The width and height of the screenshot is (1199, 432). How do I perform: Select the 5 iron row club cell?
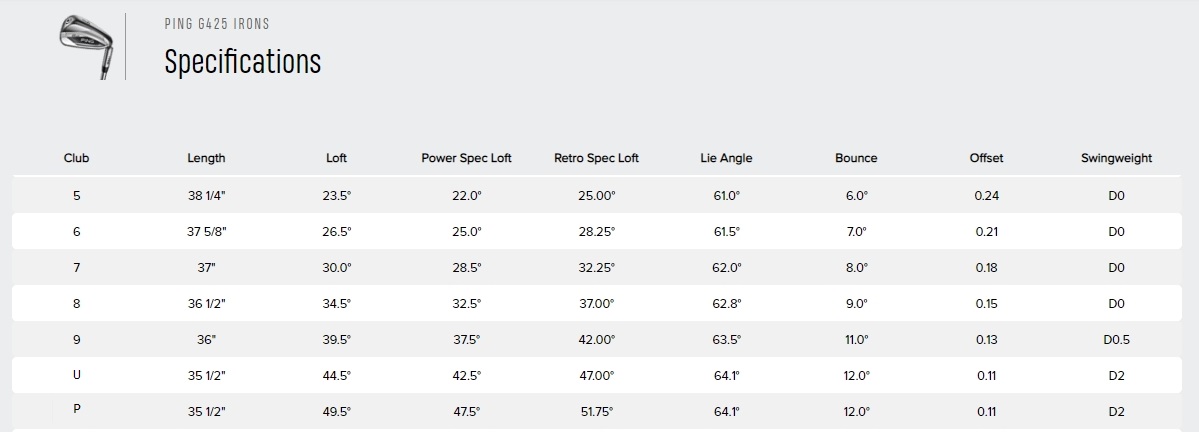coord(76,196)
